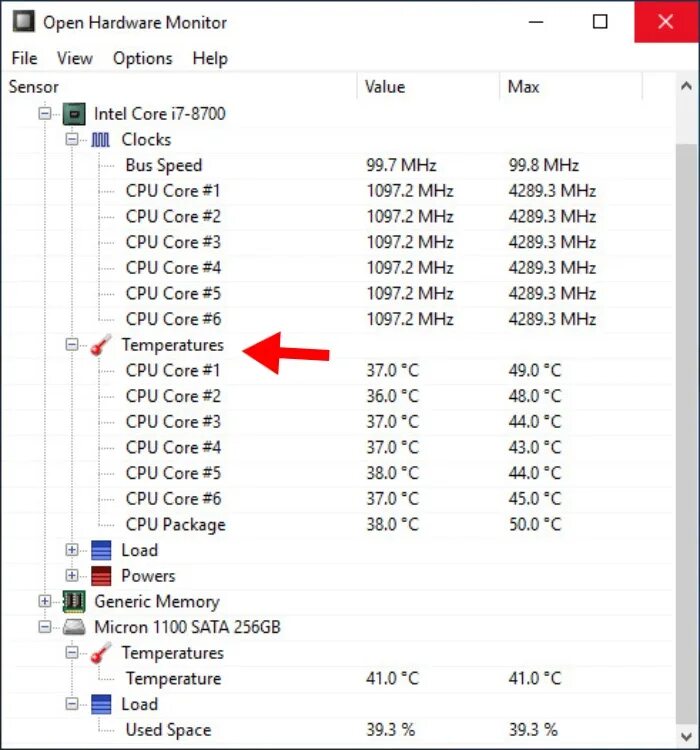Click the Open Hardware Monitor app icon

(x=23, y=22)
